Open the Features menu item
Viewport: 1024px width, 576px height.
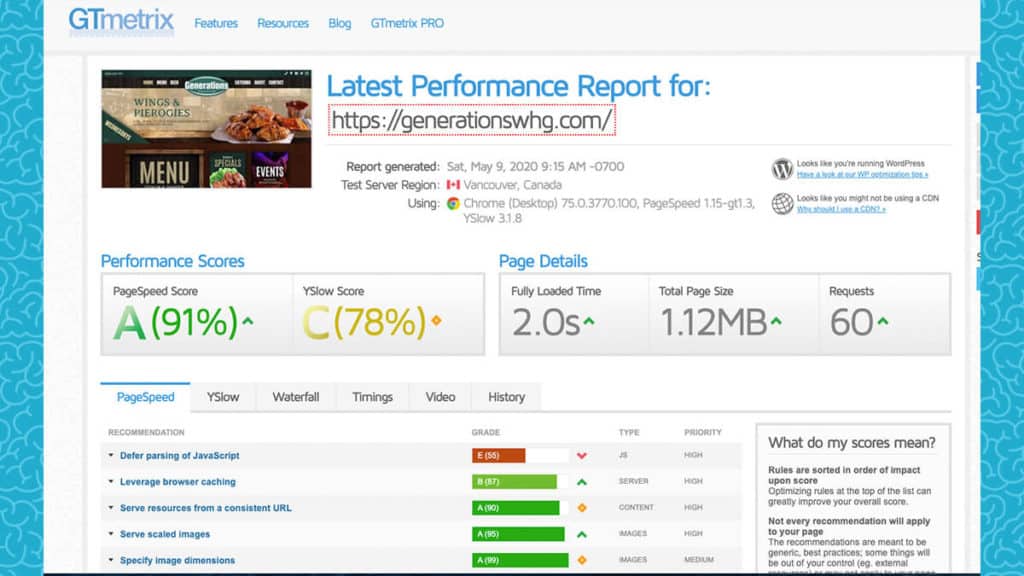click(216, 23)
